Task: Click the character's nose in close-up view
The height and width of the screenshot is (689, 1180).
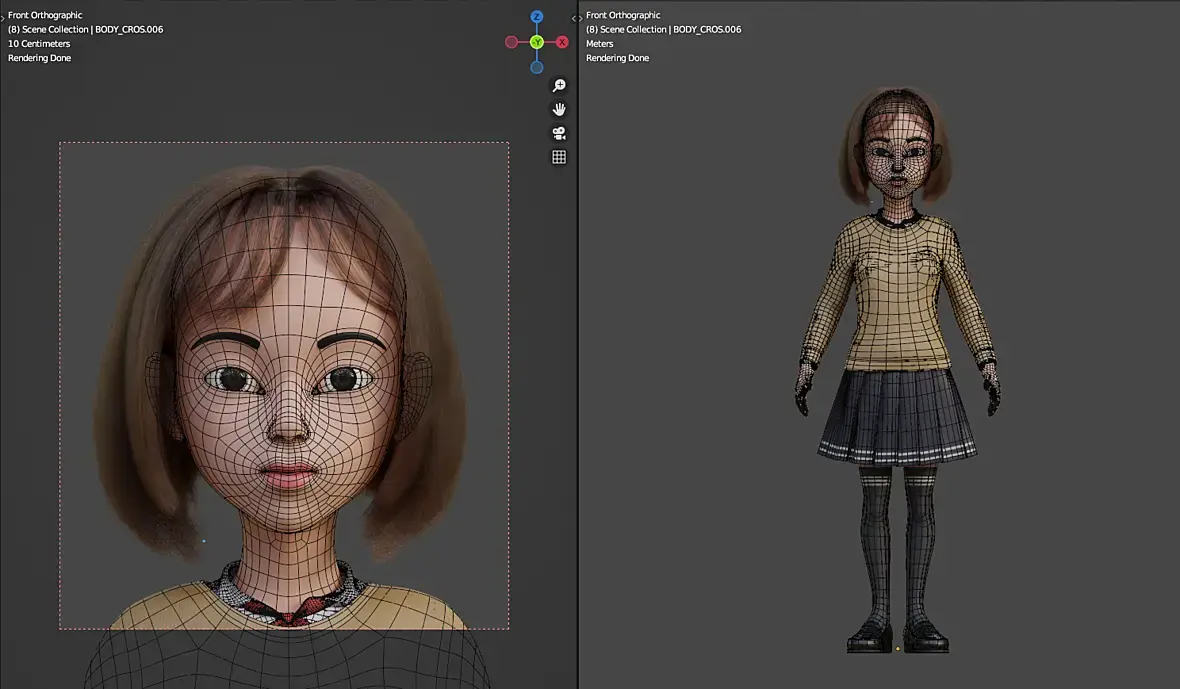Action: coord(290,425)
